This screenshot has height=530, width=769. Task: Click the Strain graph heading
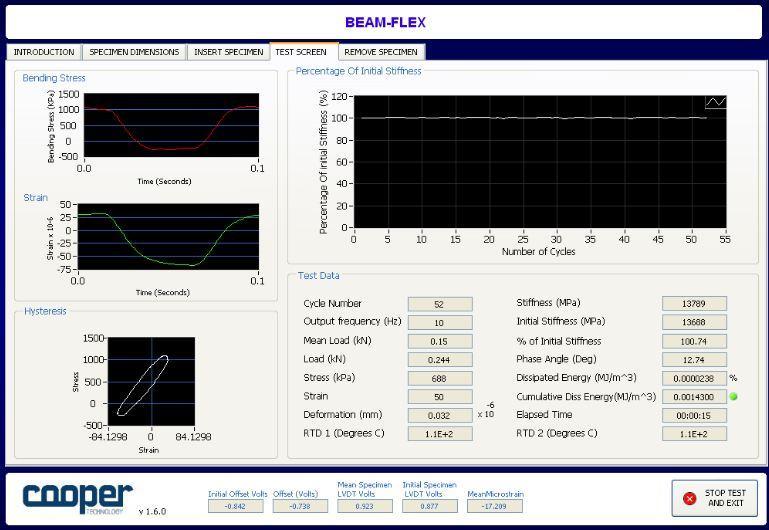pyautogui.click(x=36, y=198)
